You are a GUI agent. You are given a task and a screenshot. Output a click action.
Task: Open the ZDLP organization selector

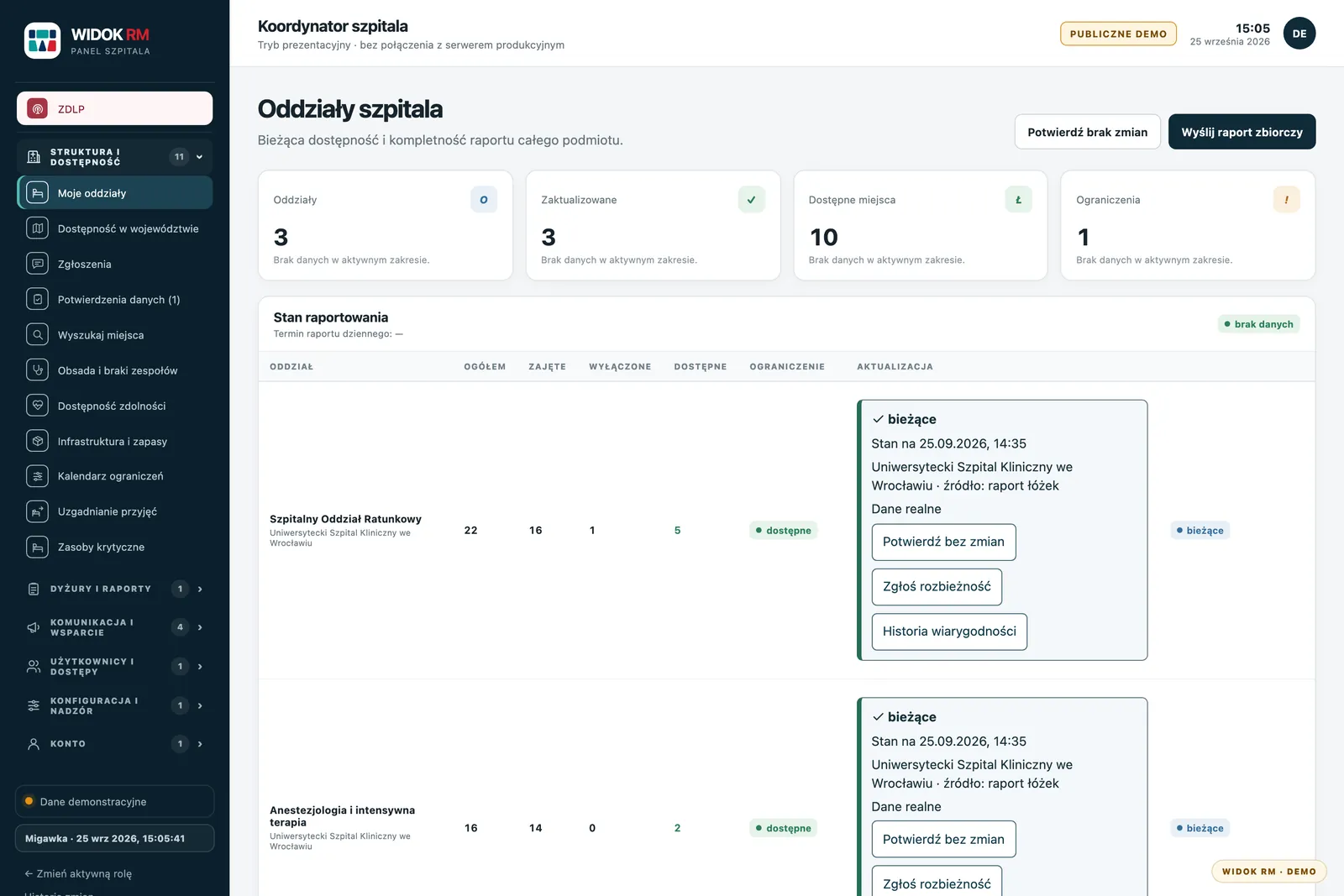[114, 108]
